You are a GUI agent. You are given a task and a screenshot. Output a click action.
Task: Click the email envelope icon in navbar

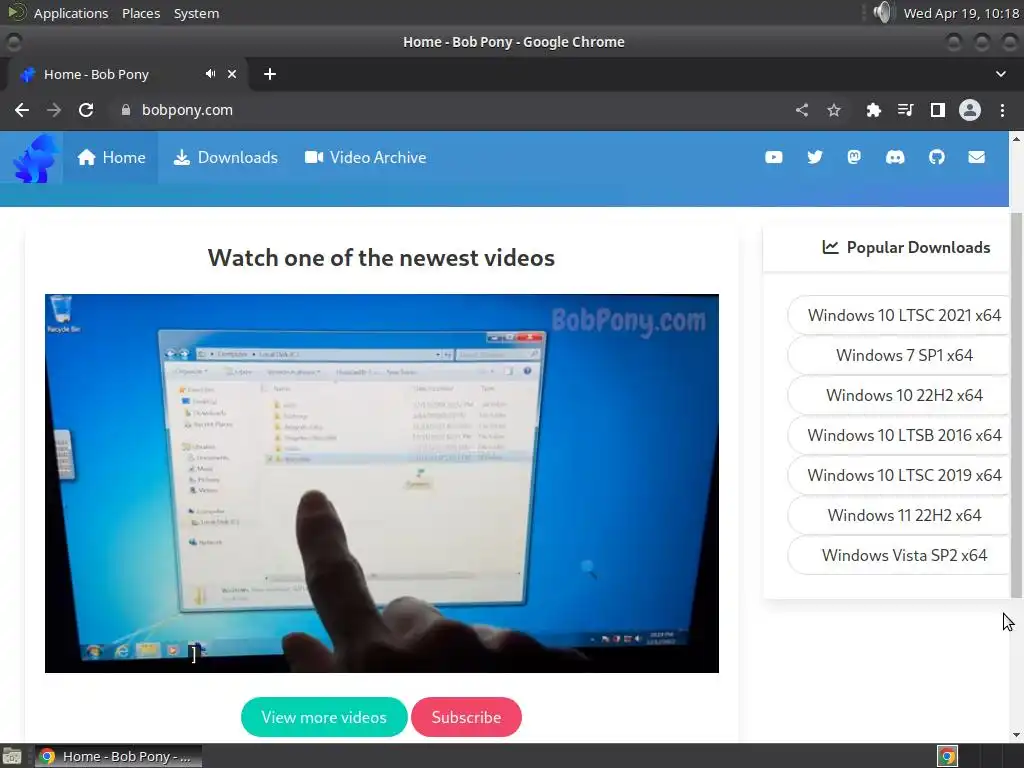pyautogui.click(x=976, y=157)
